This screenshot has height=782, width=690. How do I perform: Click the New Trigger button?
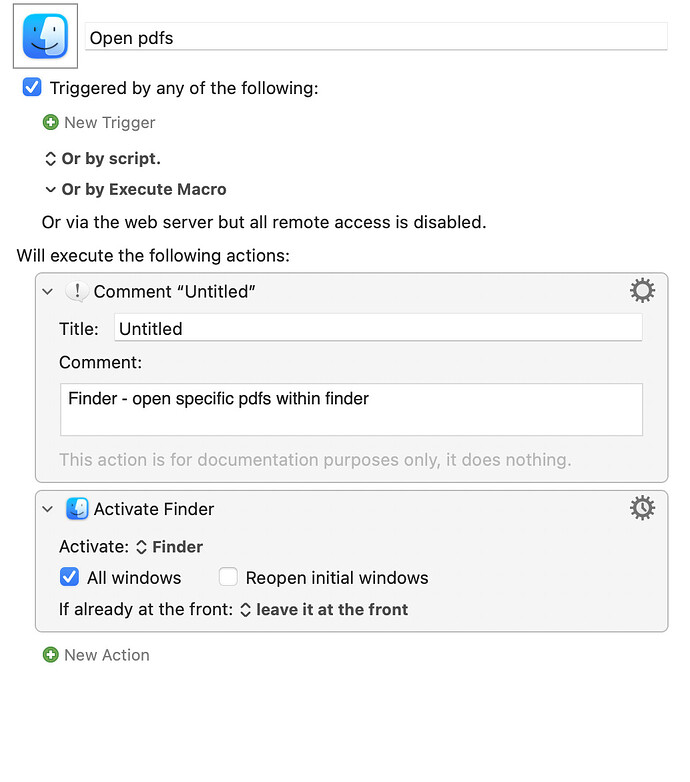click(x=99, y=122)
